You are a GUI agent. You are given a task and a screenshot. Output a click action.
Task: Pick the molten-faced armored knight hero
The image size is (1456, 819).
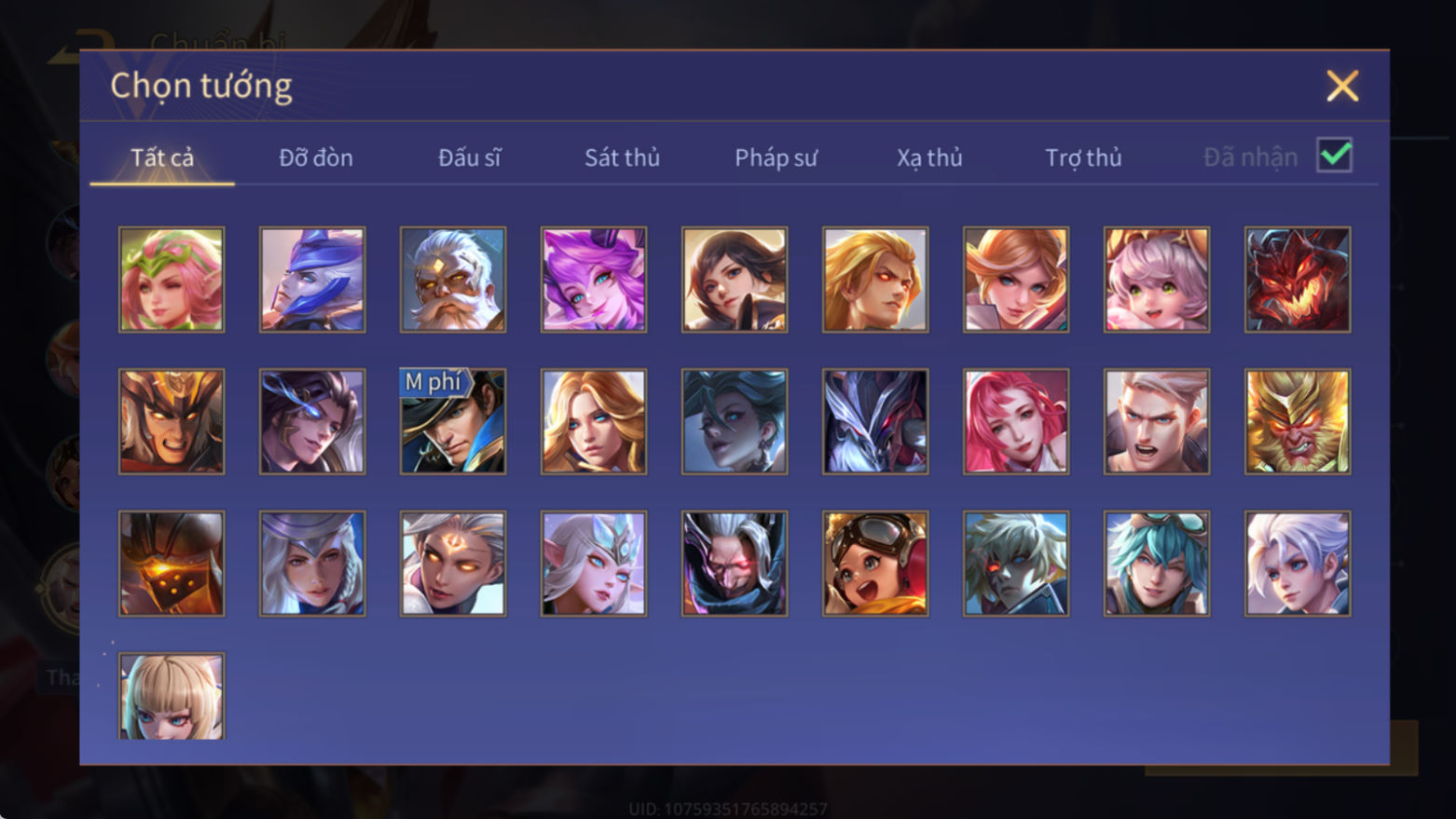[172, 564]
